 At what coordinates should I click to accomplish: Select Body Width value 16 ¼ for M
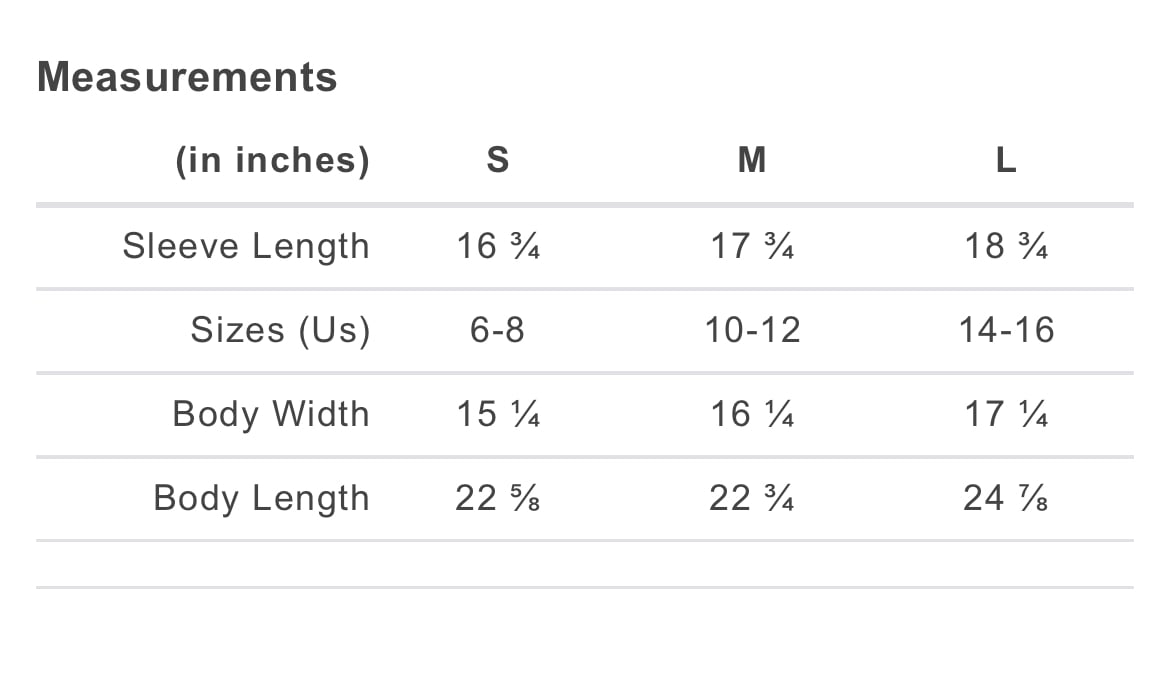[x=752, y=414]
